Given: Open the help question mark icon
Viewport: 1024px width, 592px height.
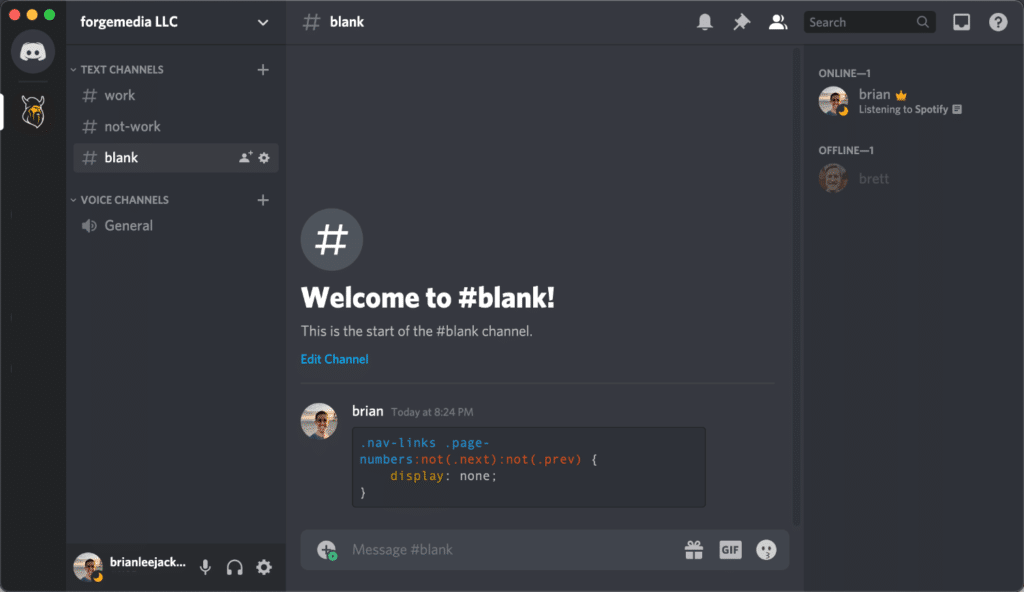Looking at the screenshot, I should click(998, 22).
